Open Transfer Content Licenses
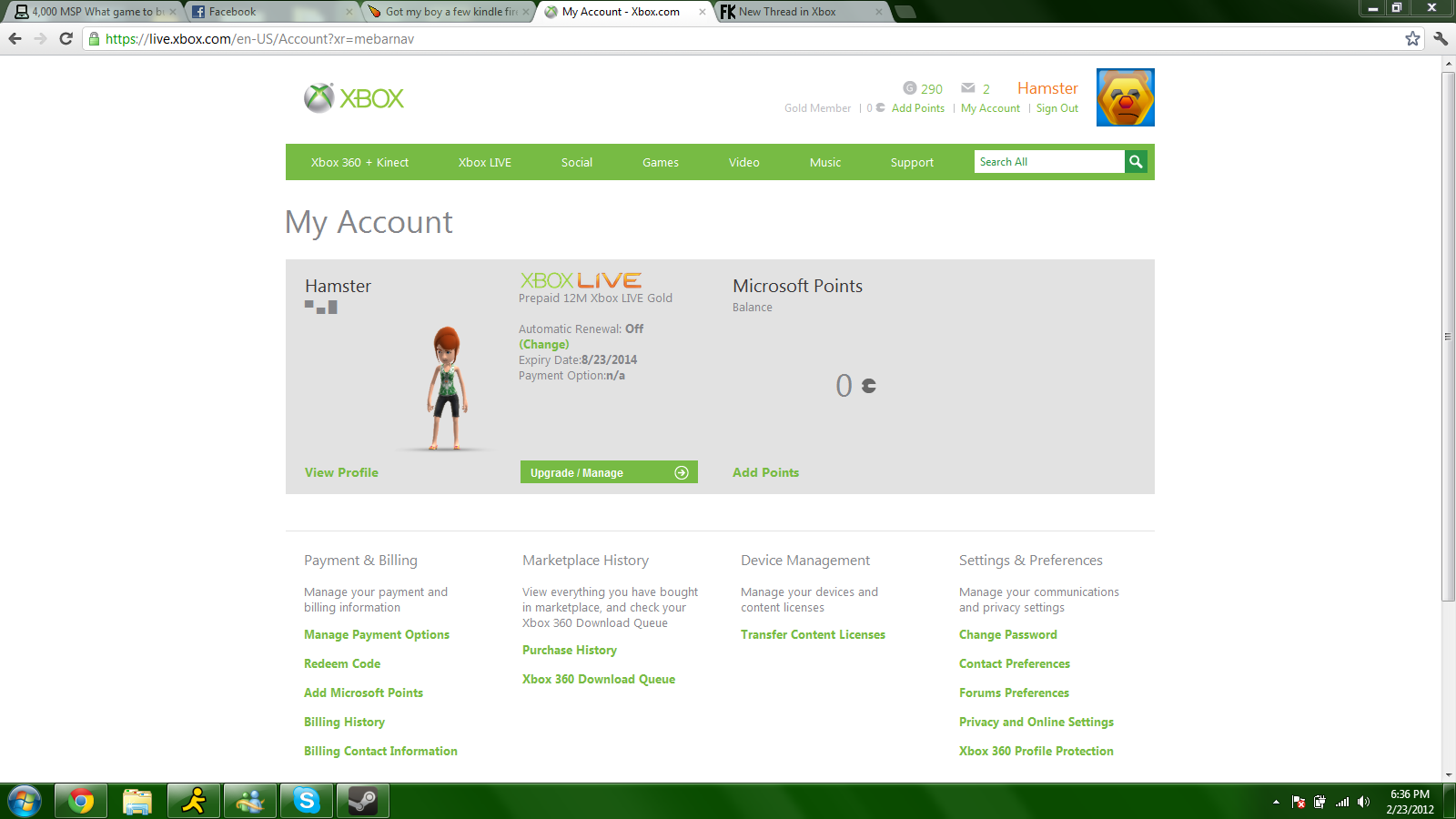 coord(813,634)
